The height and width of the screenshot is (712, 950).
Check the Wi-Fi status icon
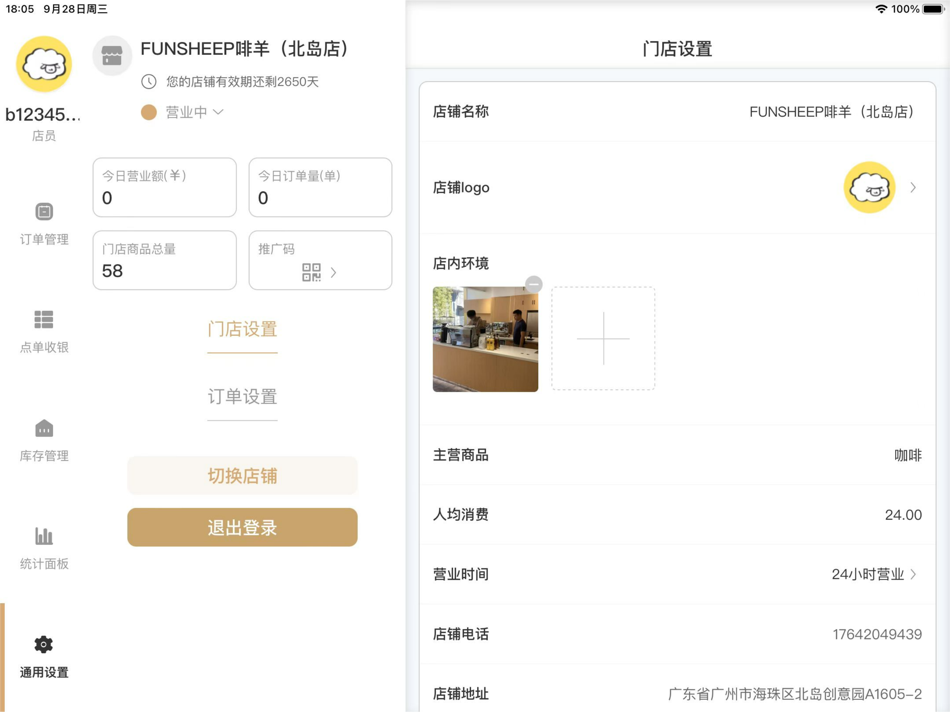click(x=882, y=9)
